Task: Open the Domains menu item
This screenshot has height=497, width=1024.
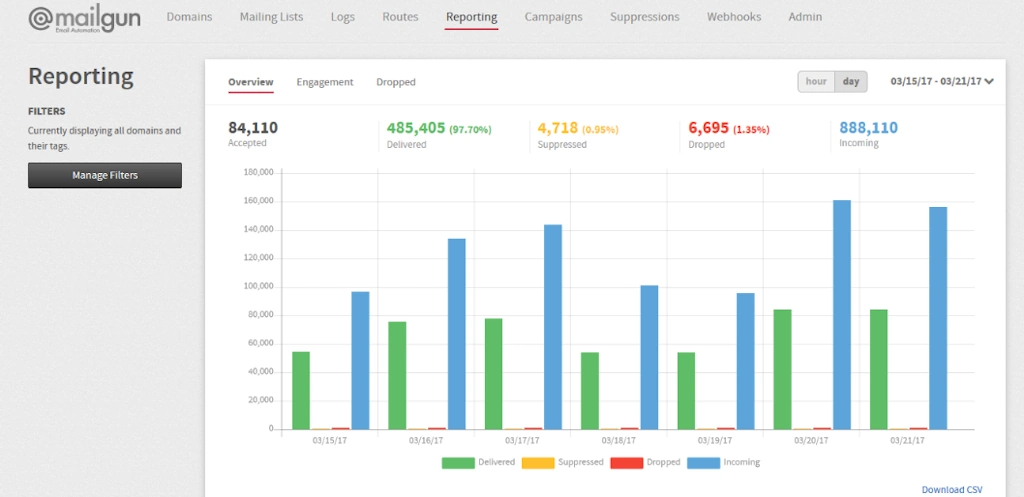Action: tap(189, 17)
